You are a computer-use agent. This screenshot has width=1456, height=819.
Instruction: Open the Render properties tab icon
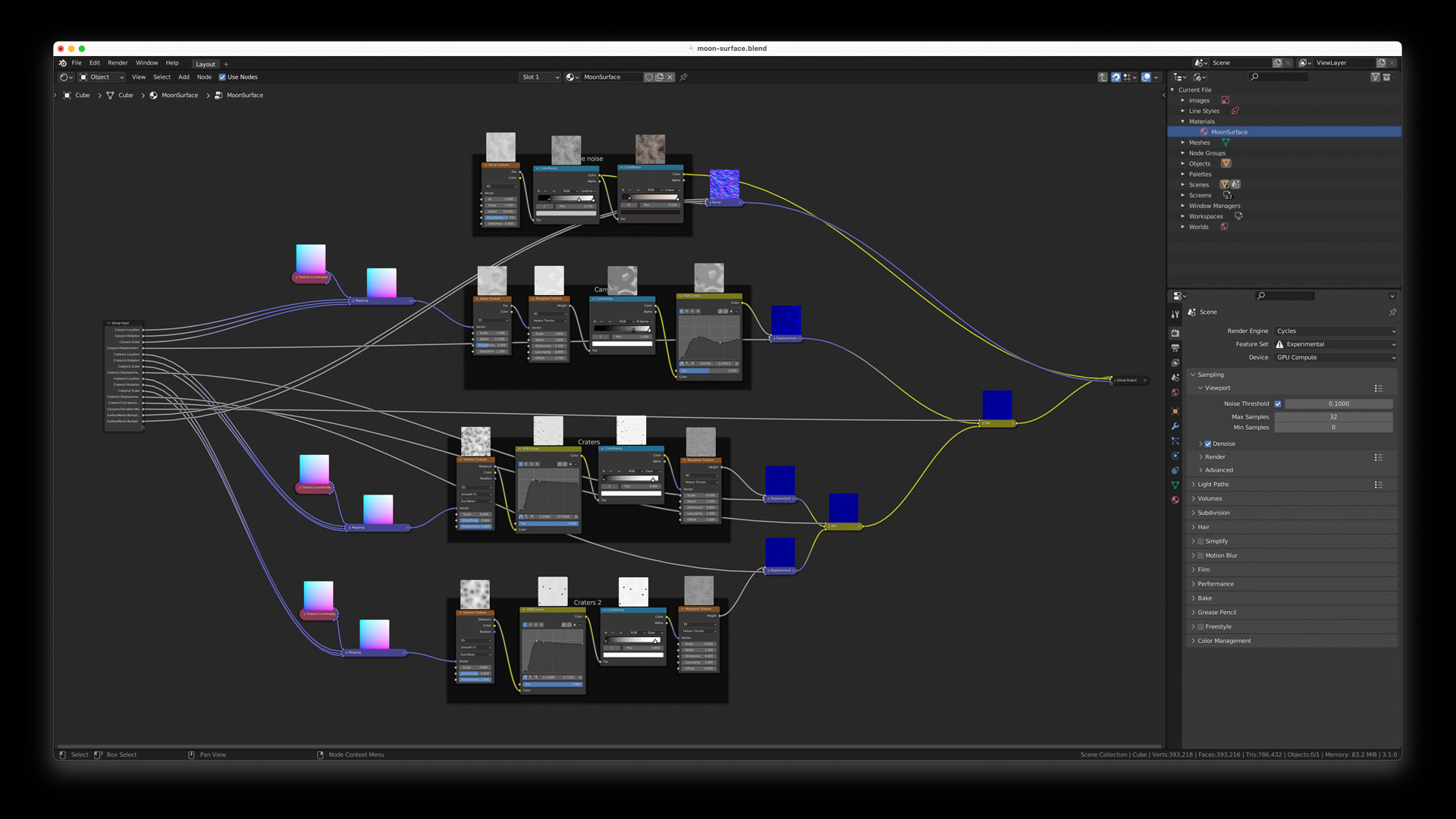1175,333
